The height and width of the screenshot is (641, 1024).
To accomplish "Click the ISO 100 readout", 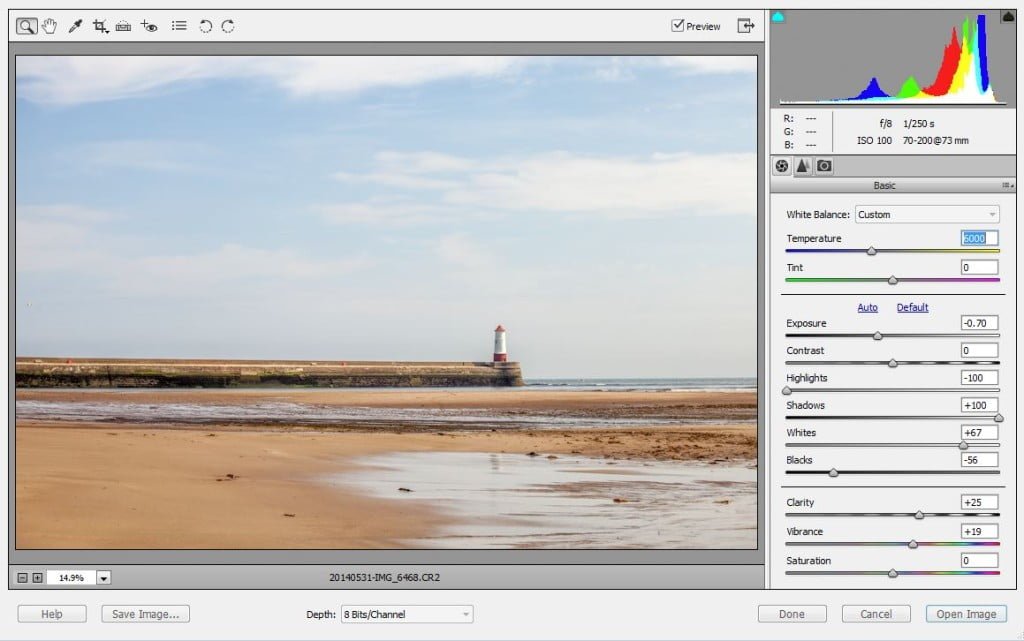I will [x=874, y=140].
